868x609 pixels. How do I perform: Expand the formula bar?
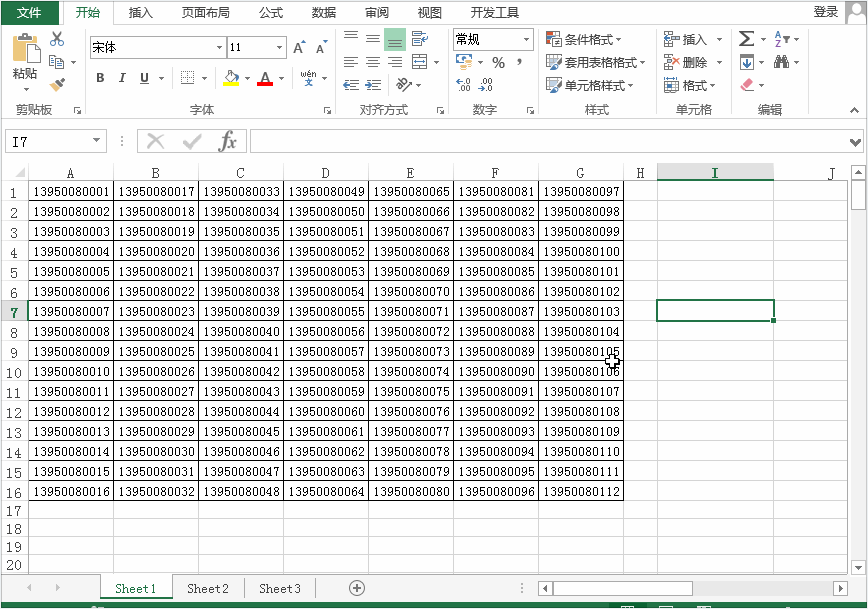(x=855, y=142)
